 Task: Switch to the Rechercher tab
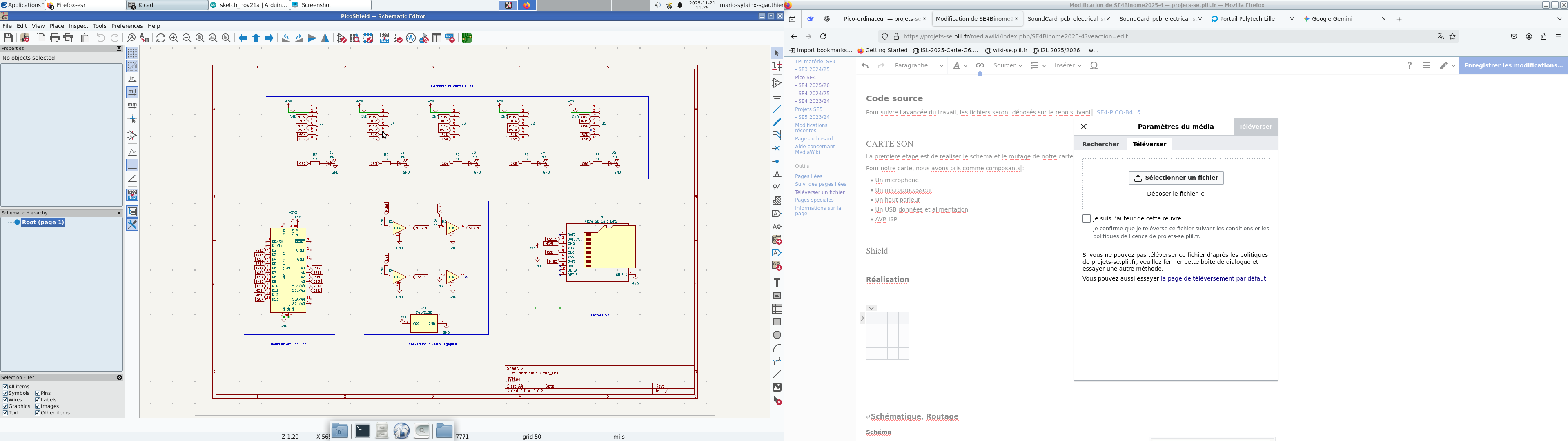(1100, 145)
